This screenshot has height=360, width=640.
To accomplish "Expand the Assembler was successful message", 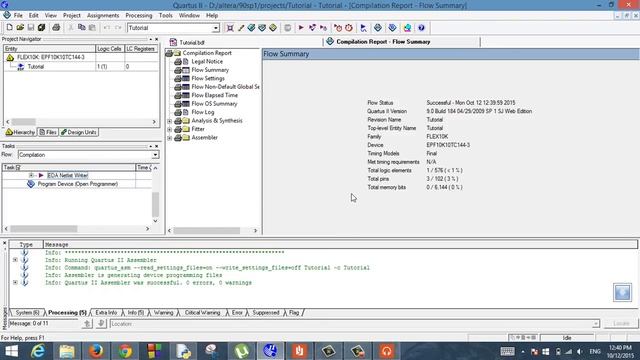I will [x=15, y=282].
